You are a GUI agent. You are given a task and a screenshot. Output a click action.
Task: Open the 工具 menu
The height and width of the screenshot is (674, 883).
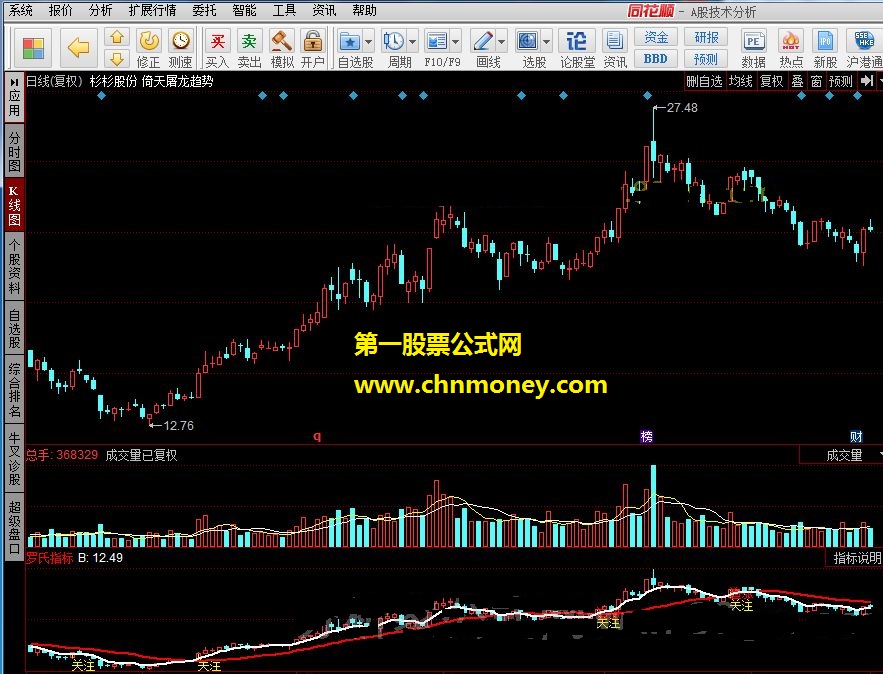[284, 10]
